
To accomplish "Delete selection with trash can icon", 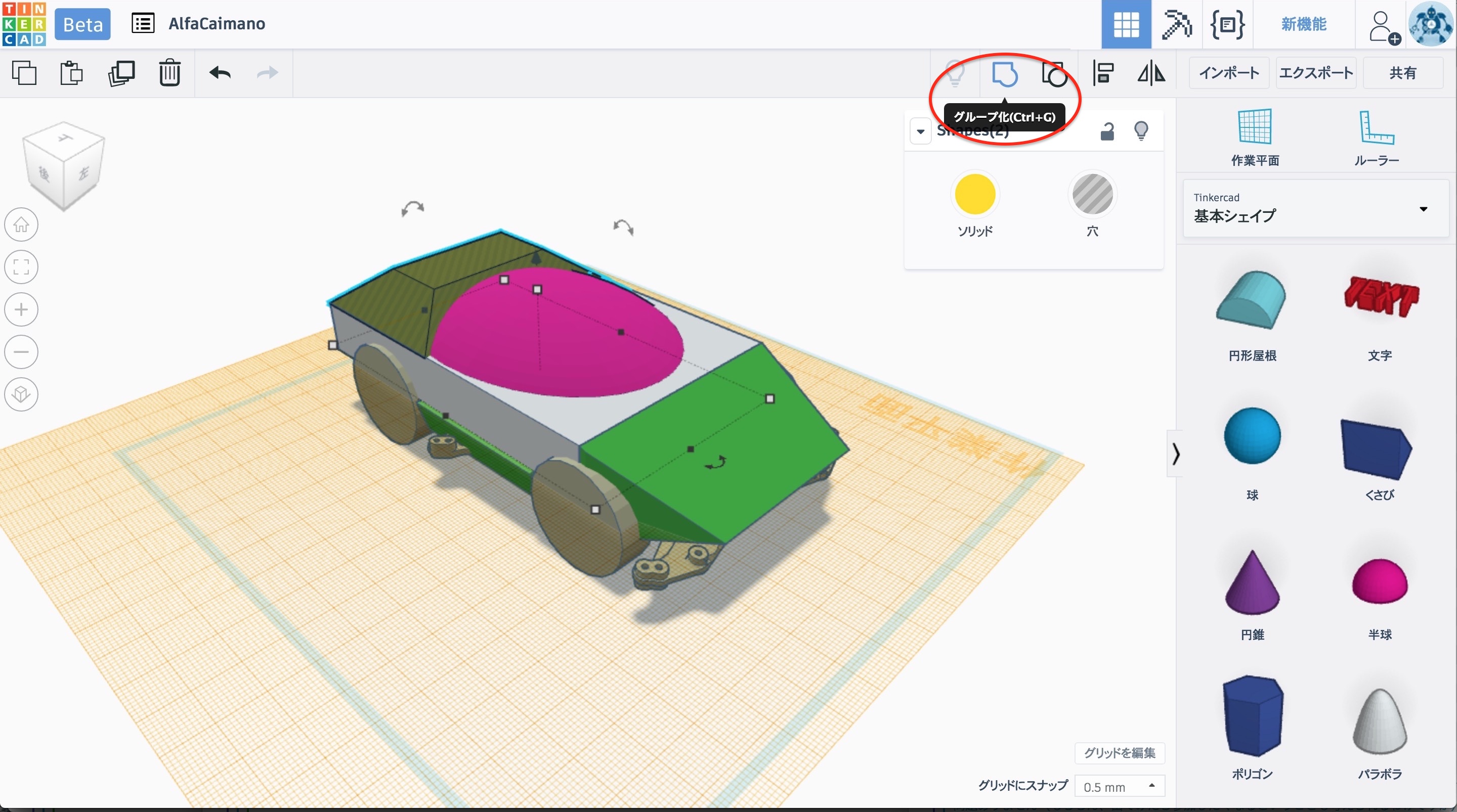I will click(169, 73).
